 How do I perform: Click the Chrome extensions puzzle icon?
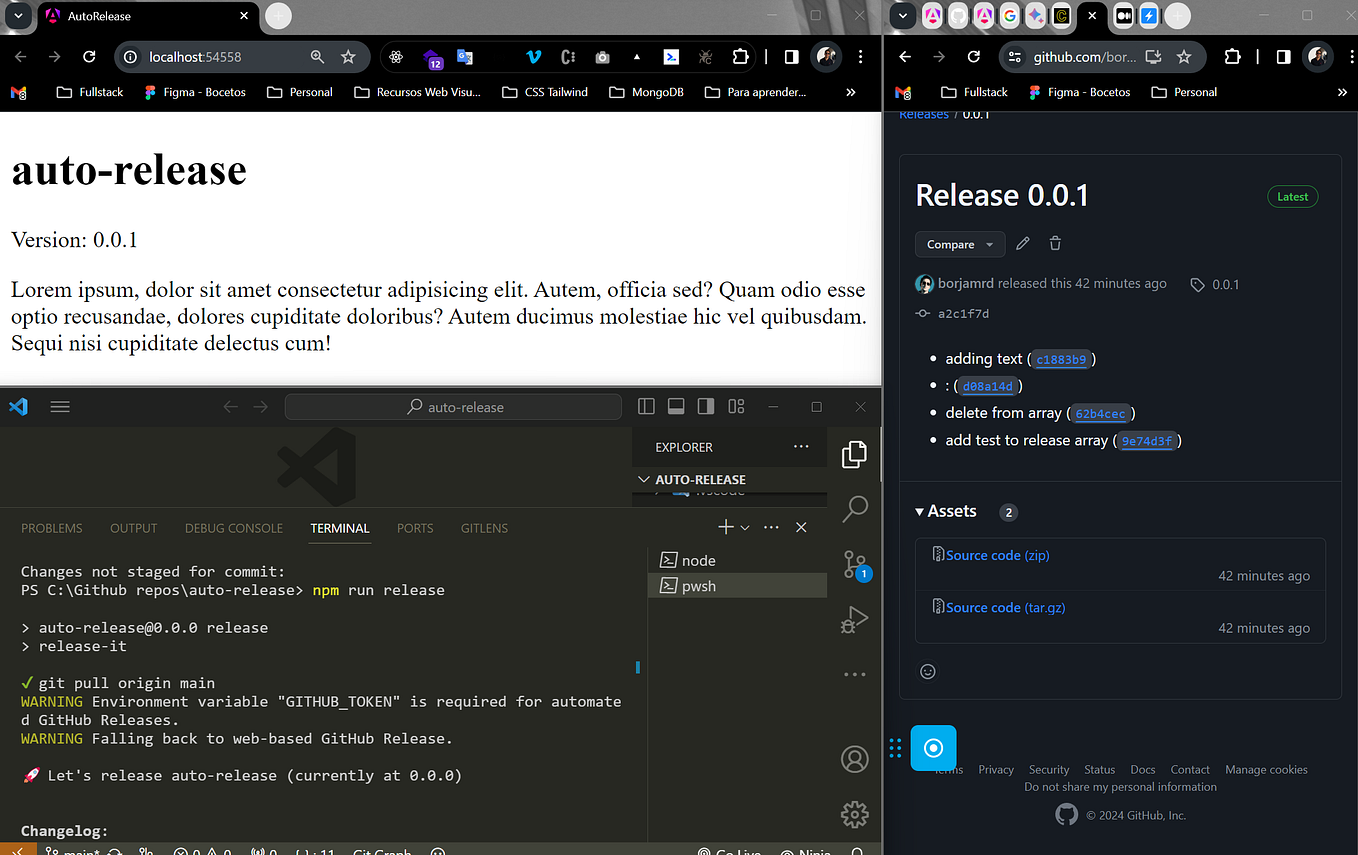coord(740,58)
